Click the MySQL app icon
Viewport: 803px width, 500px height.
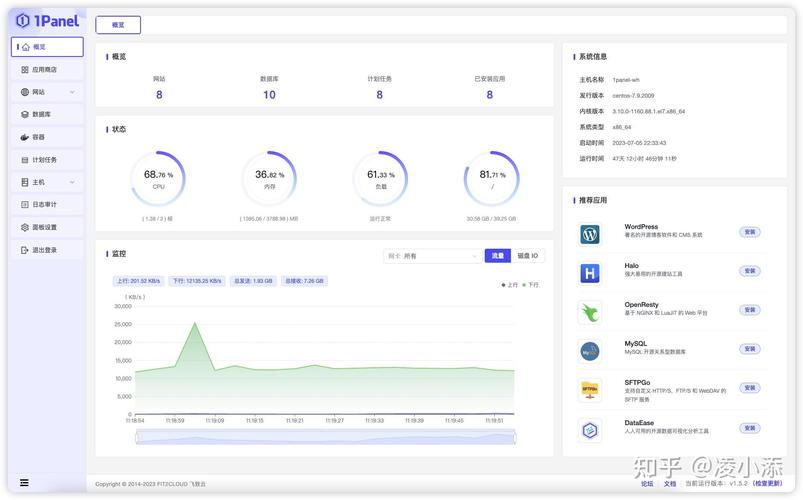(589, 351)
